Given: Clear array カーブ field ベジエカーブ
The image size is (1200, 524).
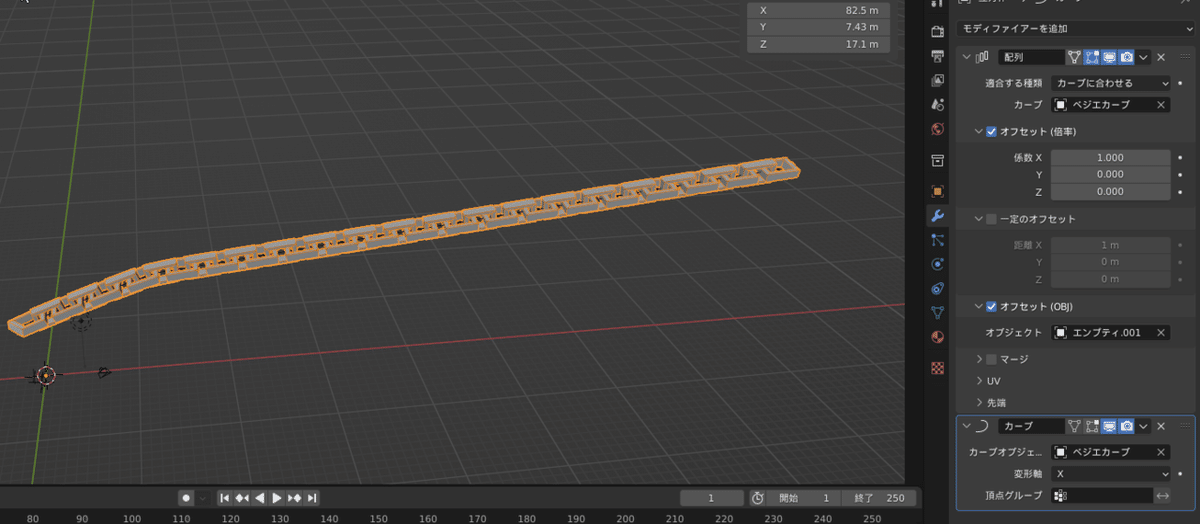Looking at the screenshot, I should (x=1161, y=104).
